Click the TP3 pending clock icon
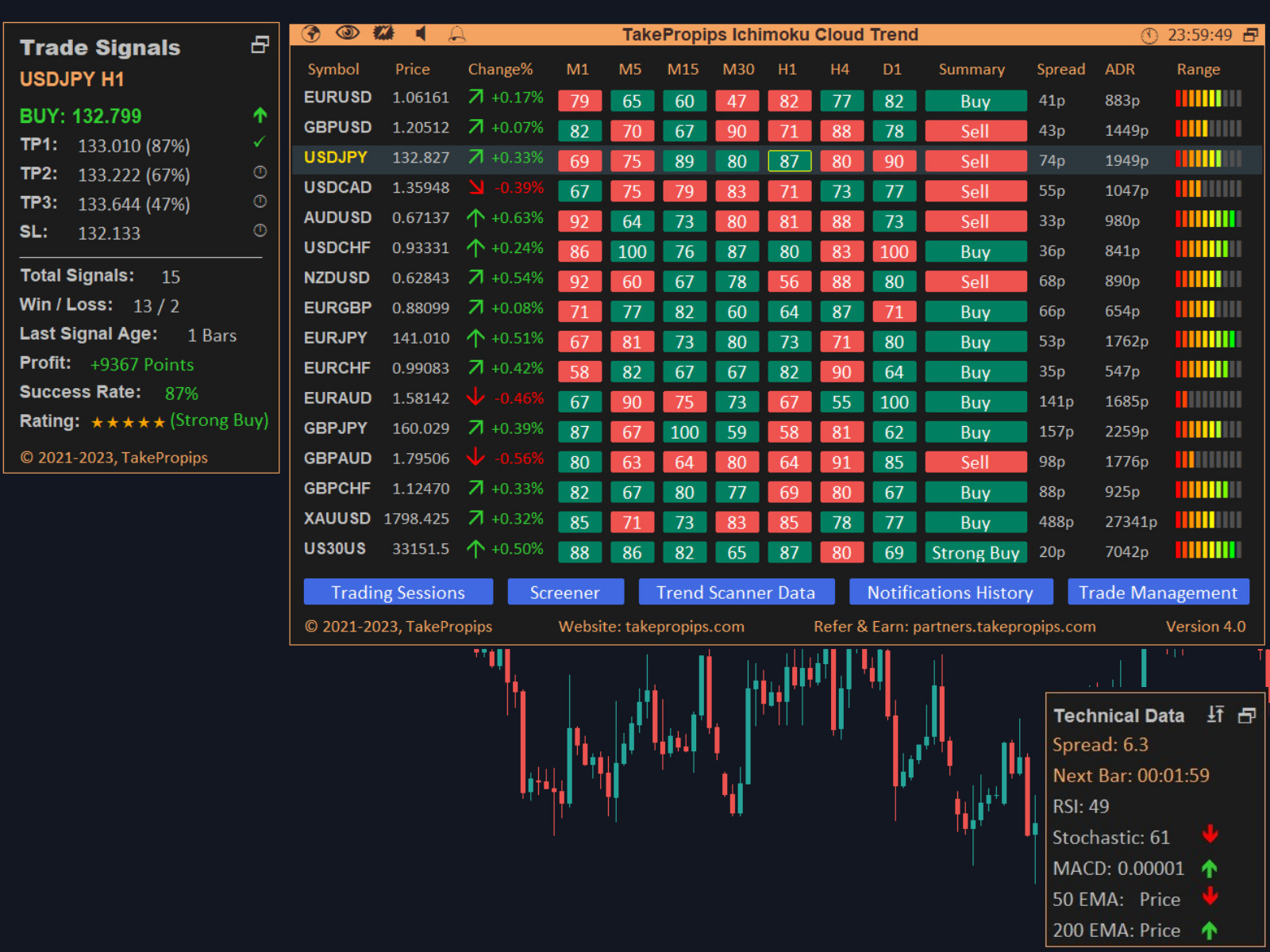The height and width of the screenshot is (952, 1270). coord(260,202)
